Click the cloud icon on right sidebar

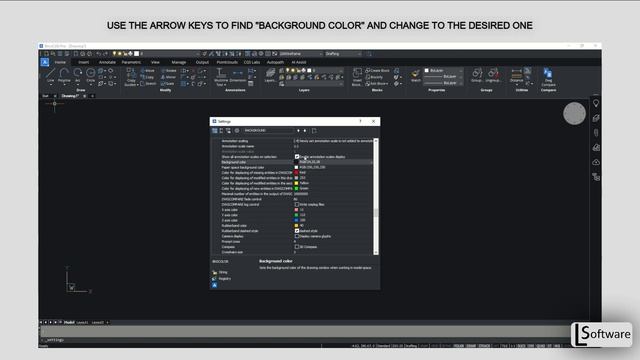[x=596, y=162]
